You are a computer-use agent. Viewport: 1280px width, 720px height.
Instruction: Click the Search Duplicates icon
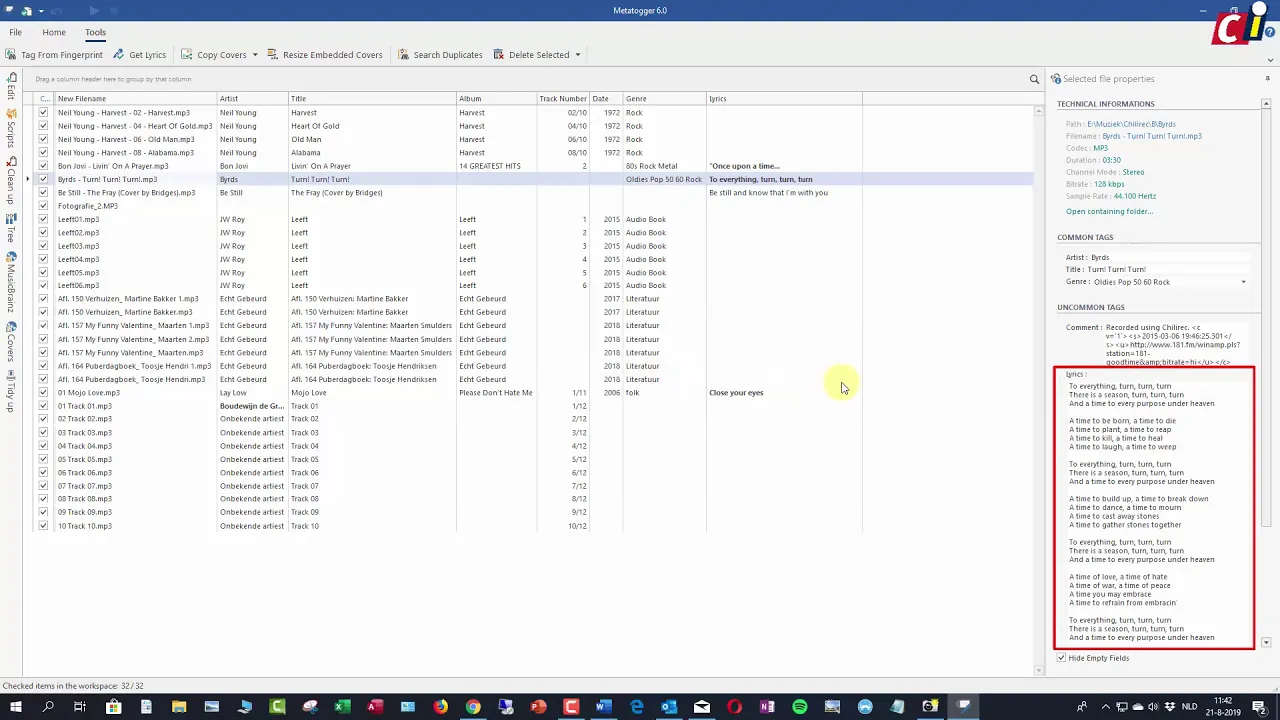pyautogui.click(x=404, y=55)
